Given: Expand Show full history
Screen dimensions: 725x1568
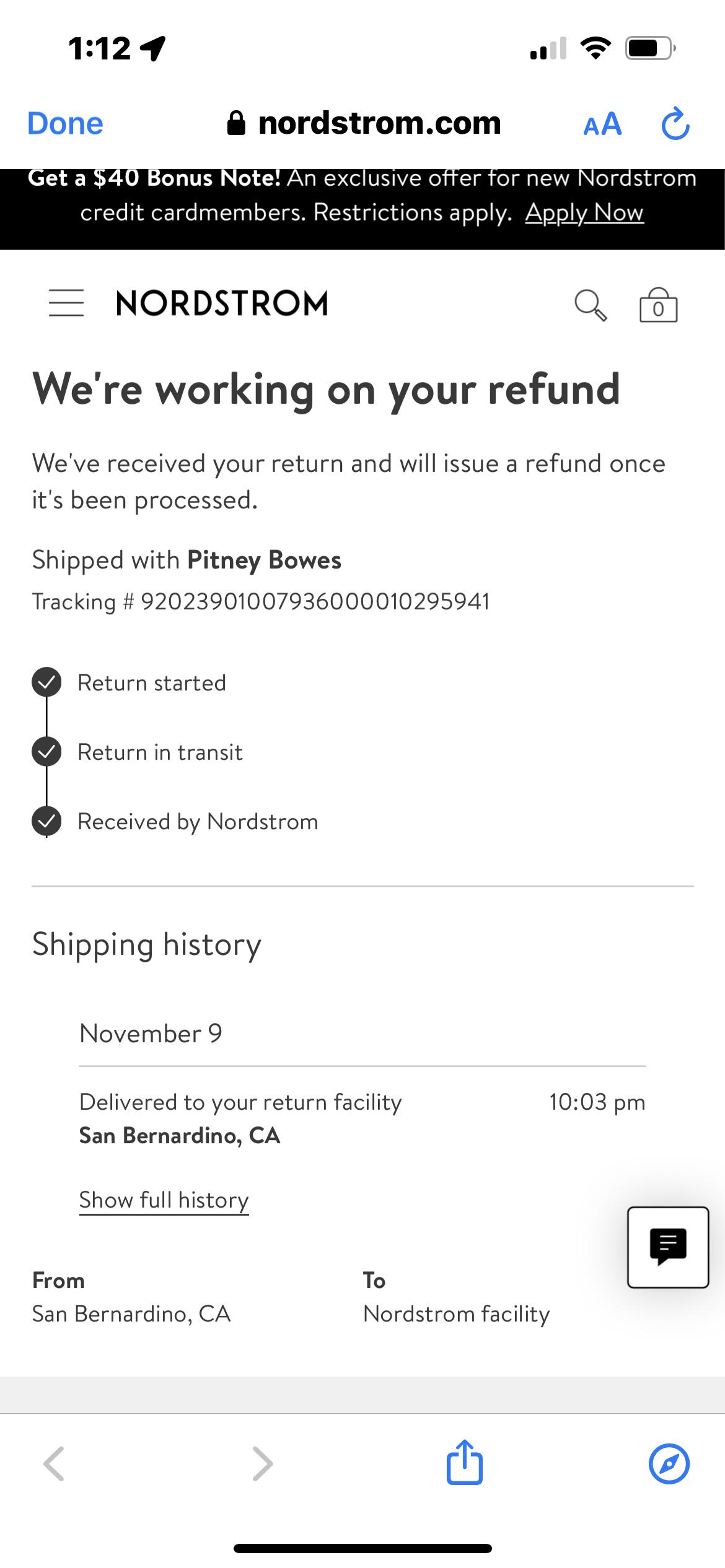Looking at the screenshot, I should click(164, 1200).
